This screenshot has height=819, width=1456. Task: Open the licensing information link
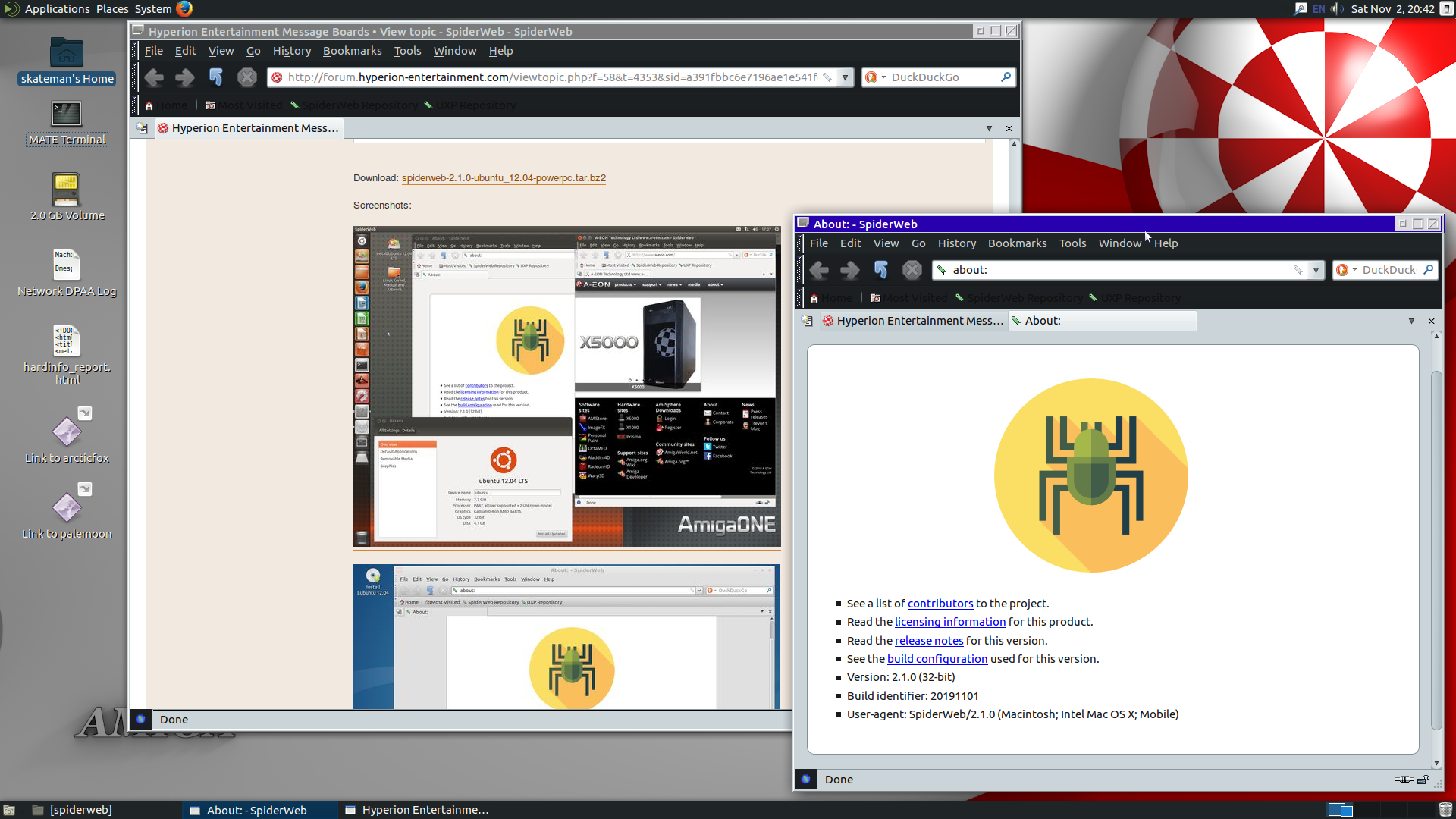[950, 622]
